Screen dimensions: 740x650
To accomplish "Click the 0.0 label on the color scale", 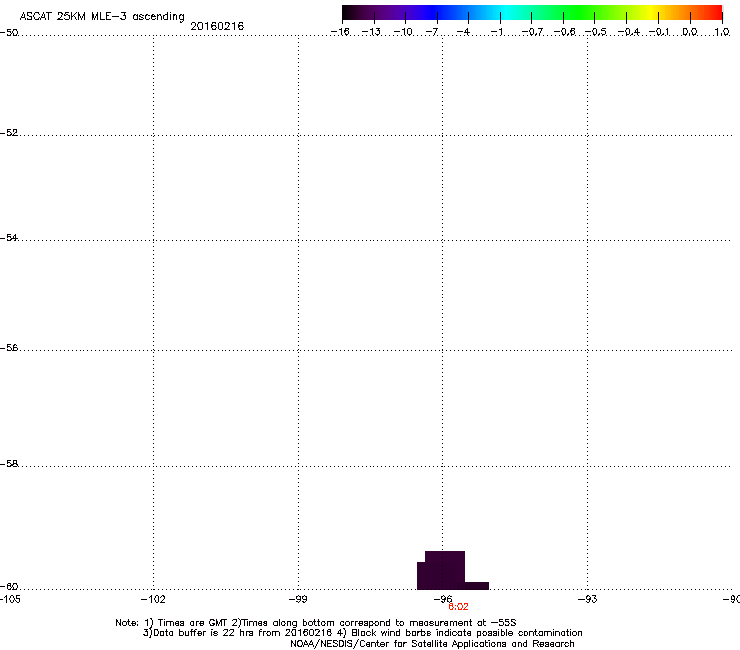I will click(690, 32).
